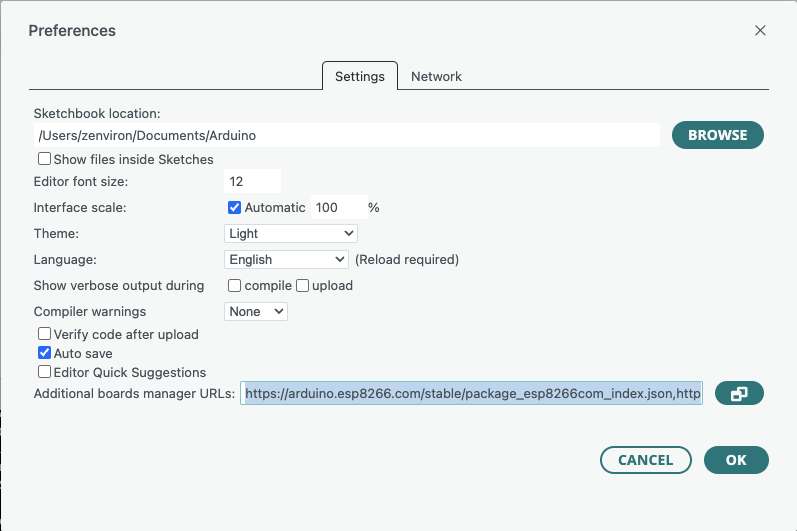Click the BROWSE button for sketchbook location

(717, 135)
